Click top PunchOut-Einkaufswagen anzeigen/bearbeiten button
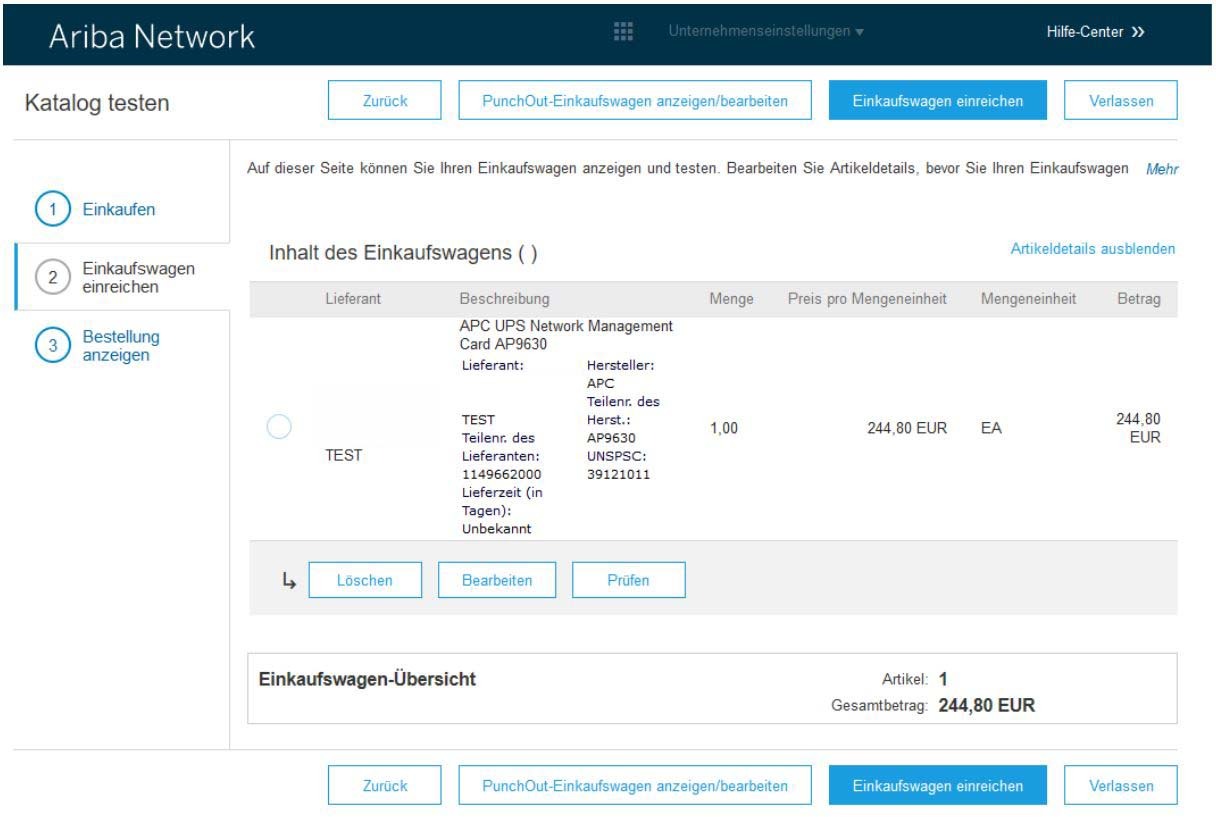1216x817 pixels. point(634,101)
